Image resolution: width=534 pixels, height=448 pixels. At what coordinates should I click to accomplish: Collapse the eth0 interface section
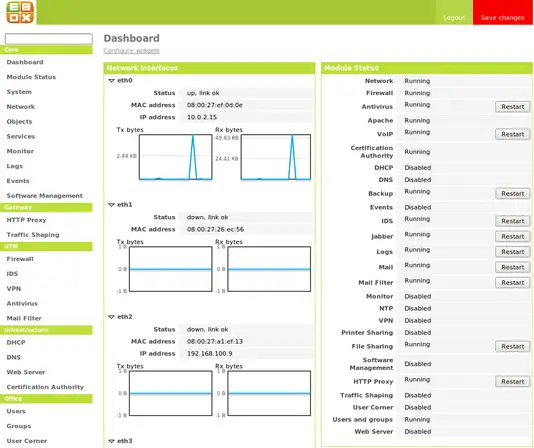[x=111, y=81]
